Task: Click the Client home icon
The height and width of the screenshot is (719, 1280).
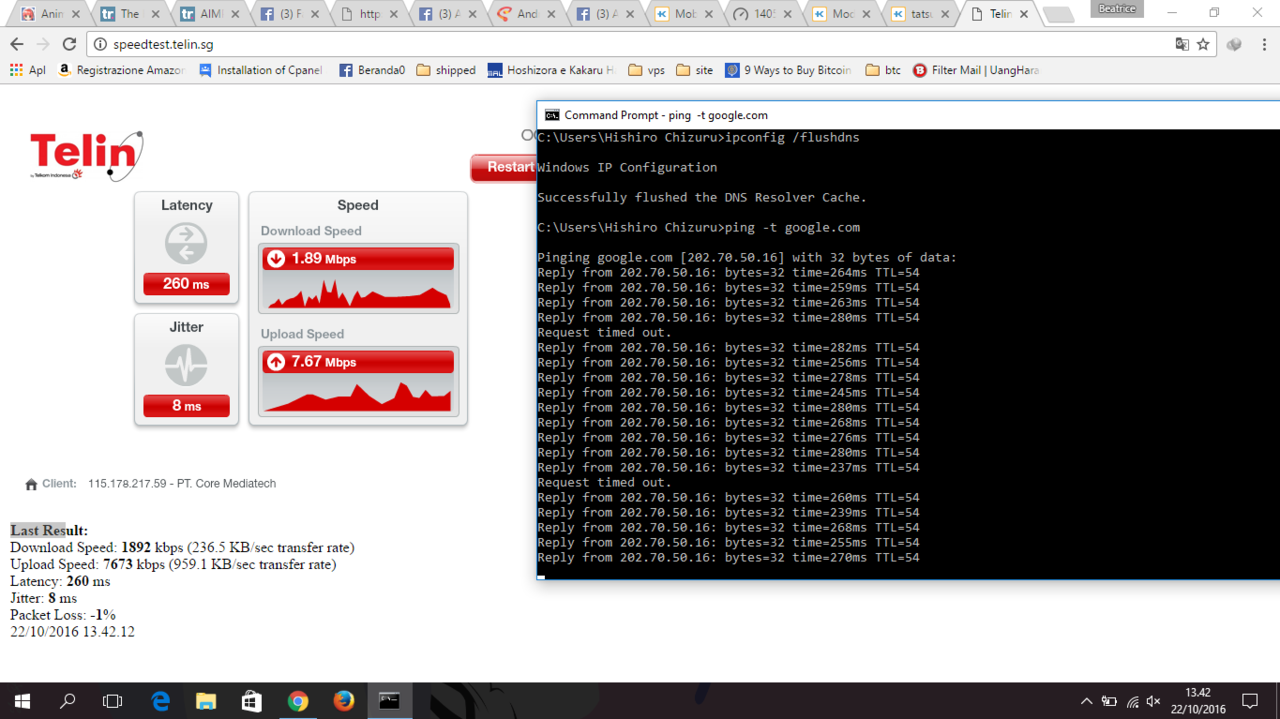Action: click(31, 484)
